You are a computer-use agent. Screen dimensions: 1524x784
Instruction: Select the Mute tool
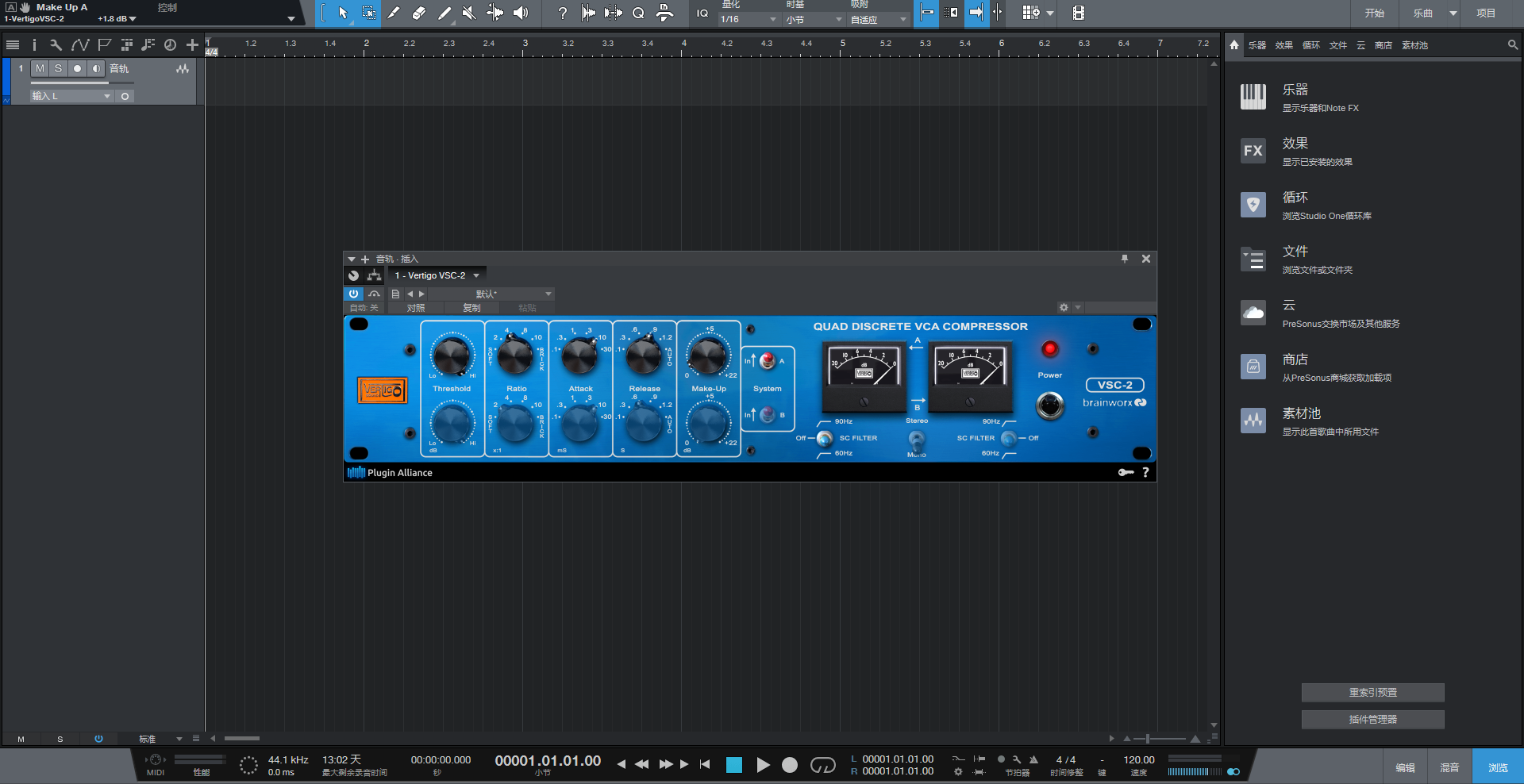tap(469, 13)
